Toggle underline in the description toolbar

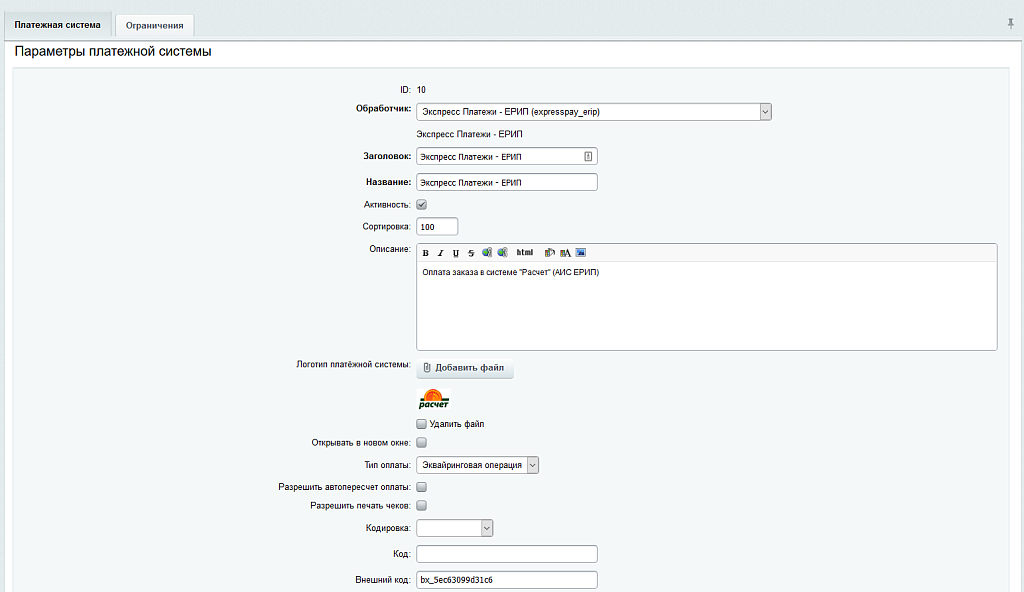tap(456, 253)
